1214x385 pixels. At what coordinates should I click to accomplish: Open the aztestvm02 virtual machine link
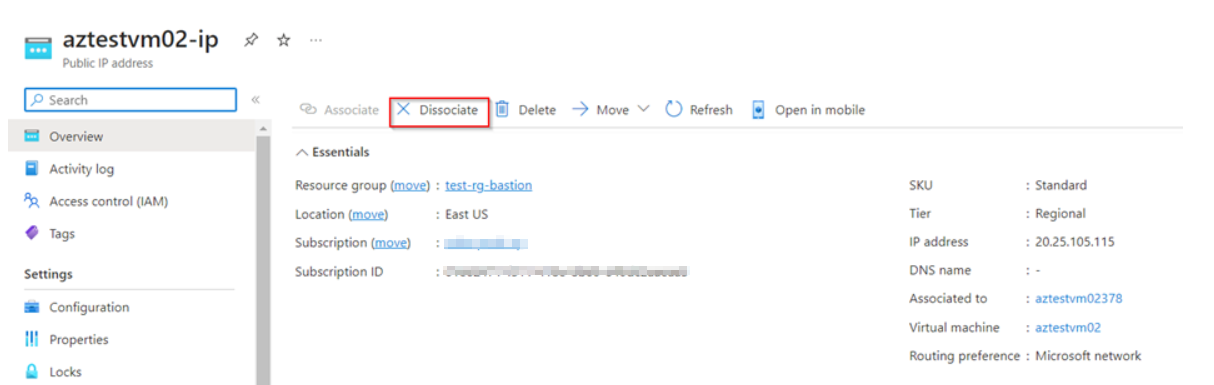[x=1068, y=327]
